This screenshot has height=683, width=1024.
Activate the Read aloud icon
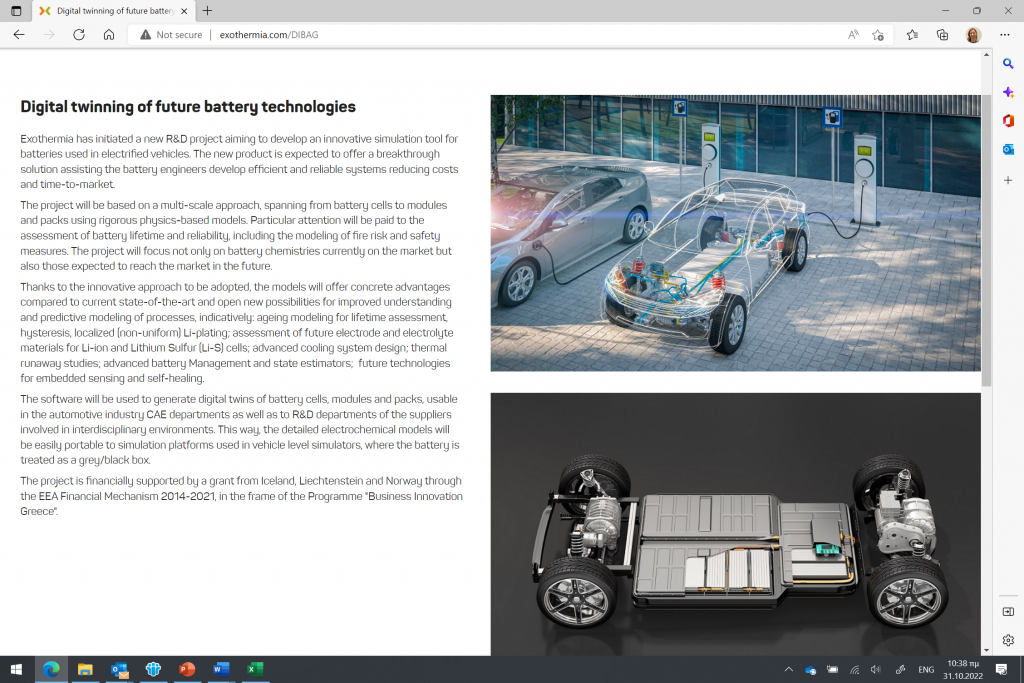click(x=853, y=35)
